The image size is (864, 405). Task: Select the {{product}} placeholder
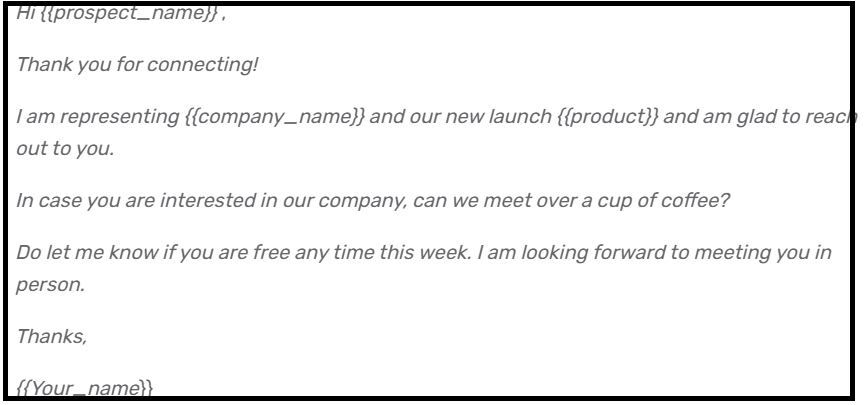(x=608, y=117)
